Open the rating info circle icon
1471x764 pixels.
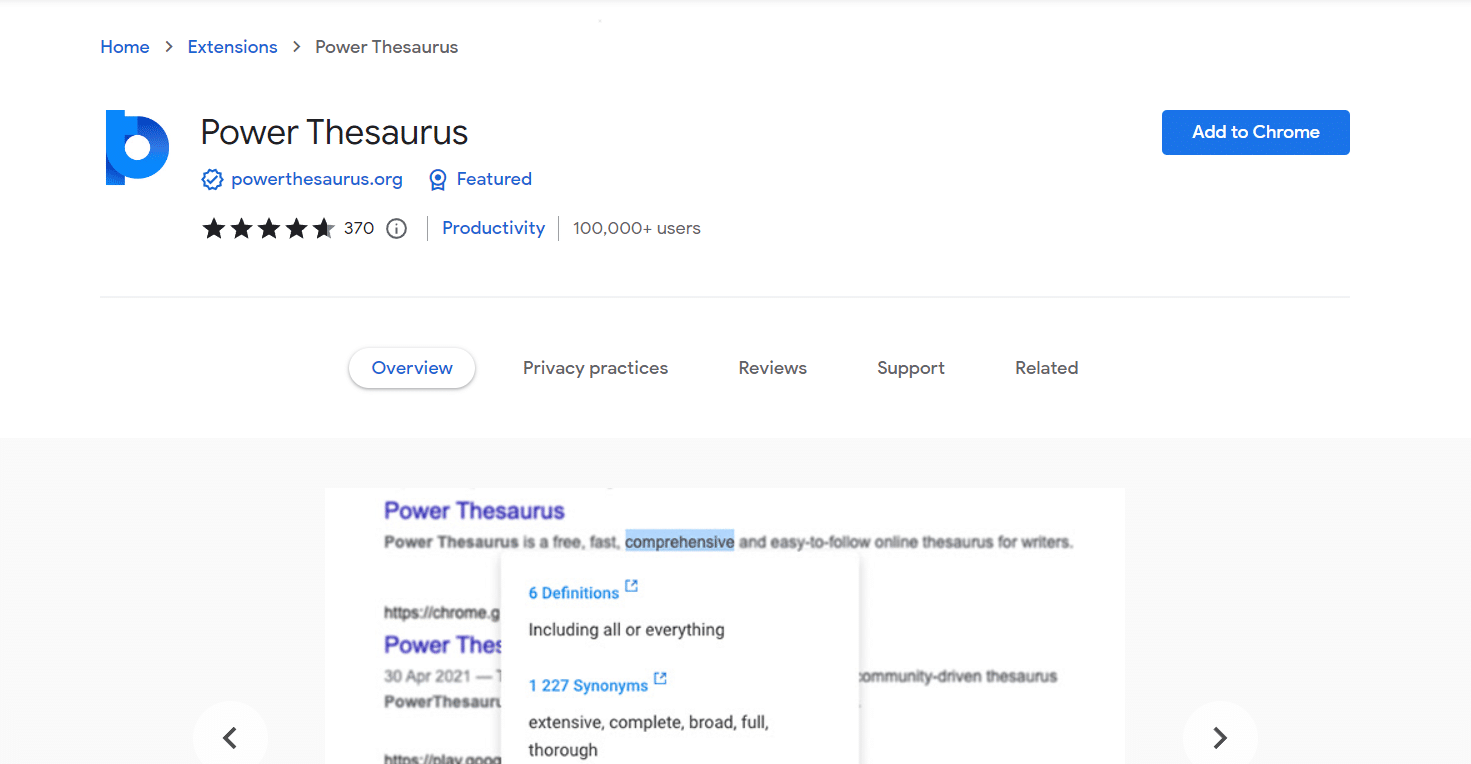tap(397, 229)
